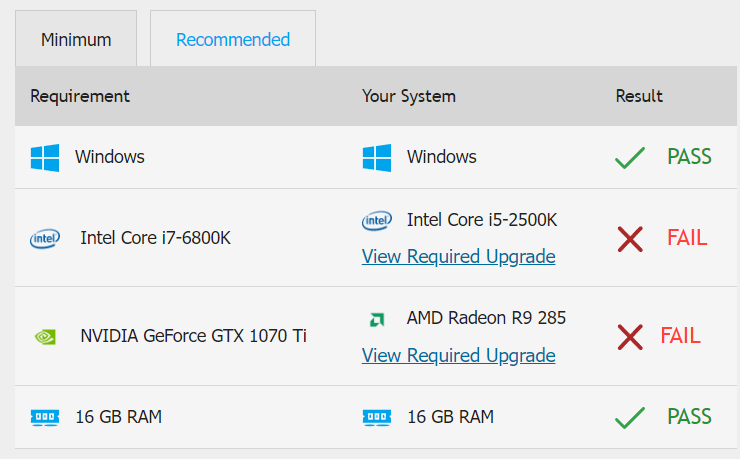Click red X in GPU row
Viewport: 740px width, 459px height.
pyautogui.click(x=630, y=337)
